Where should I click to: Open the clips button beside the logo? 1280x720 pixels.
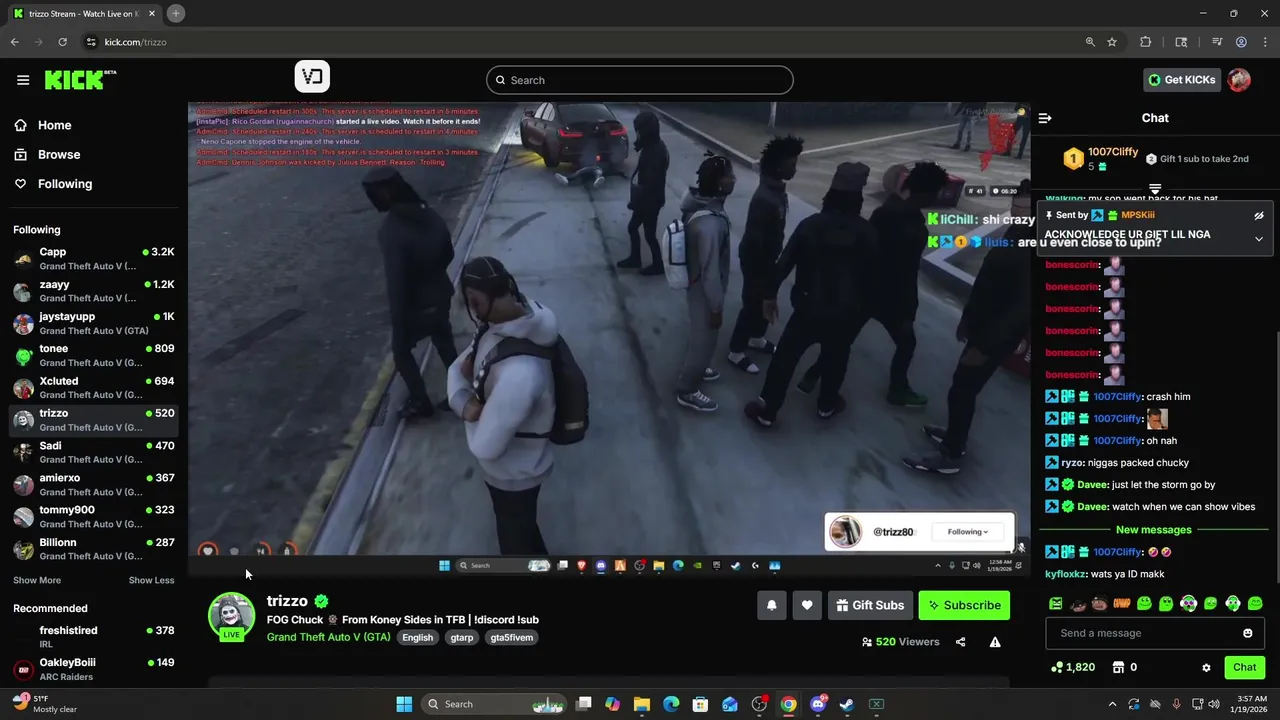click(x=312, y=77)
